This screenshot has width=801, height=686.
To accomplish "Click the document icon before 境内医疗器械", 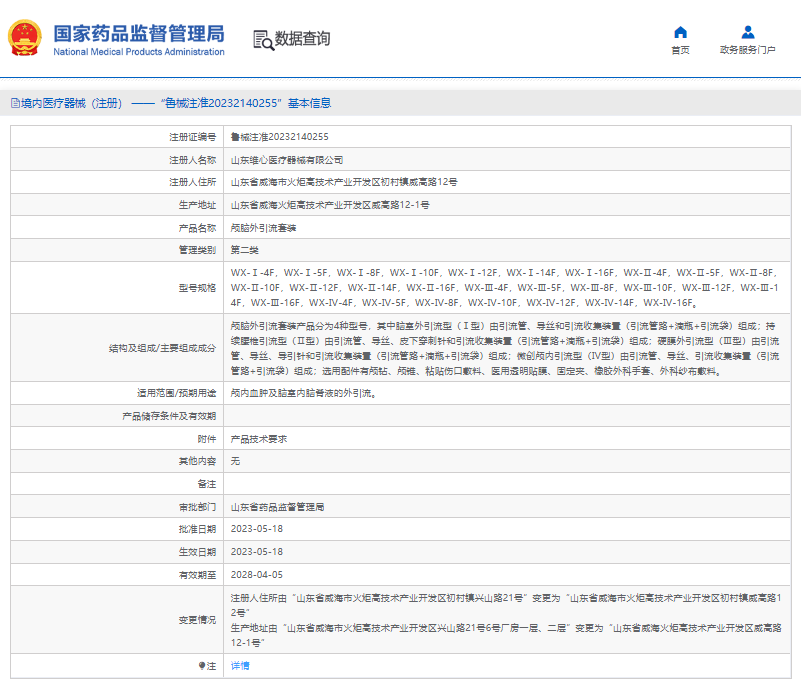I will 15,103.
